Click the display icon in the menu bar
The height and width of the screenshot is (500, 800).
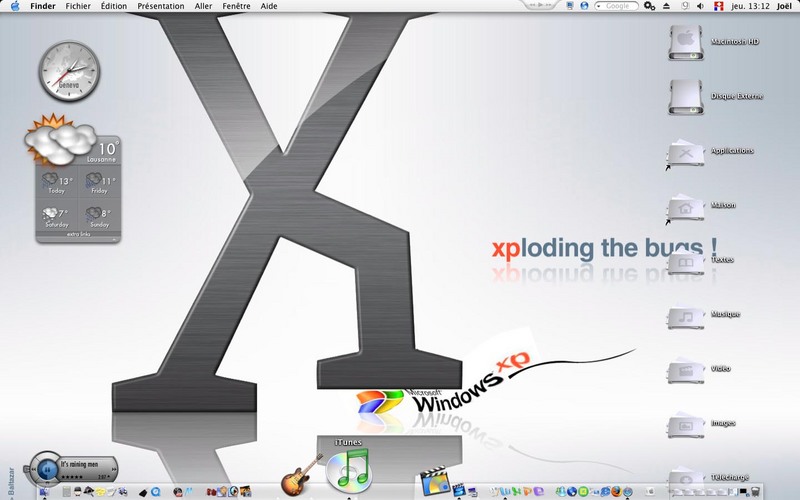(570, 6)
